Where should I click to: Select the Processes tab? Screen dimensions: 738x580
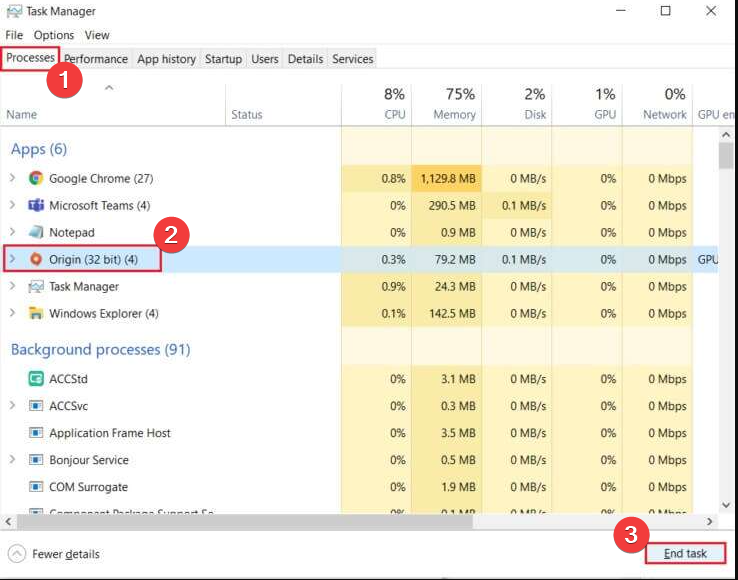30,58
